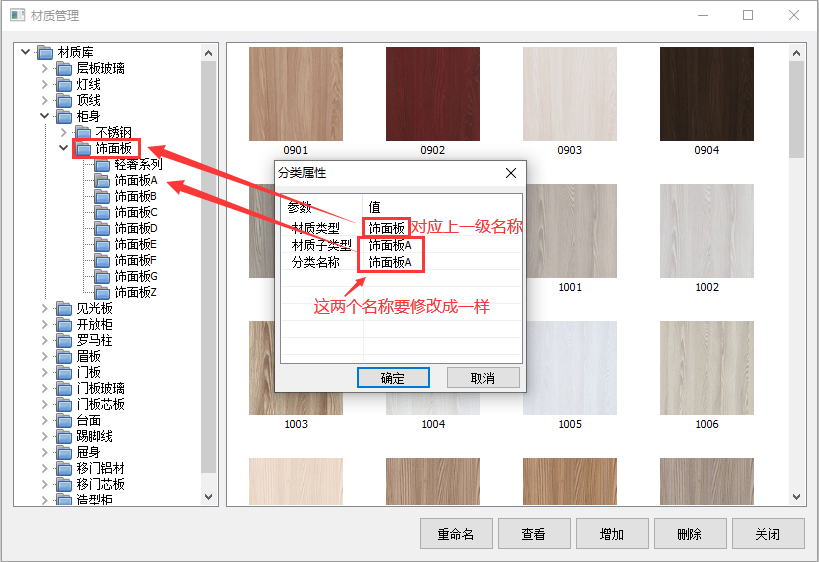Screen dimensions: 819x562
Task: Select material thumbnail 1005
Action: 570,368
